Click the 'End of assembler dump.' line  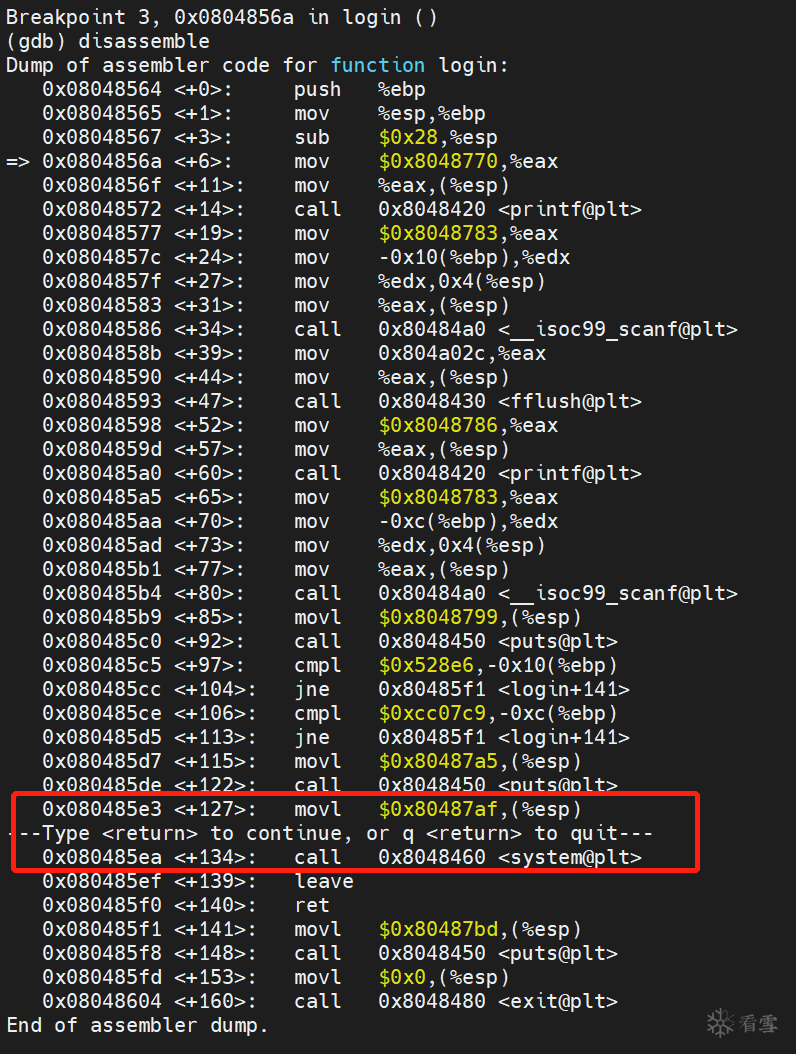(x=137, y=1026)
